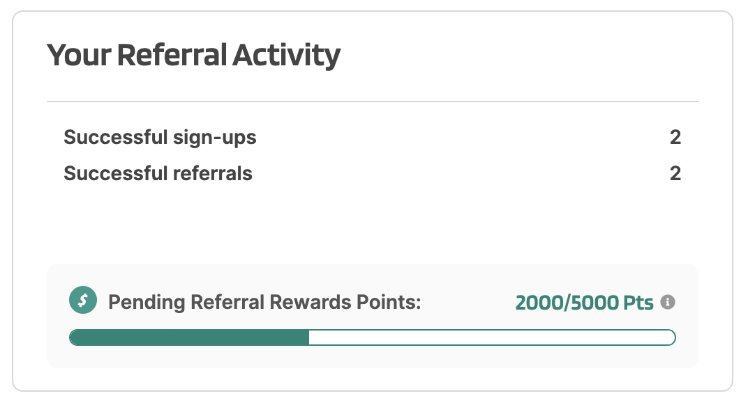Click the word Pts in points total
Viewport: 744px width, 398px height.
click(638, 302)
